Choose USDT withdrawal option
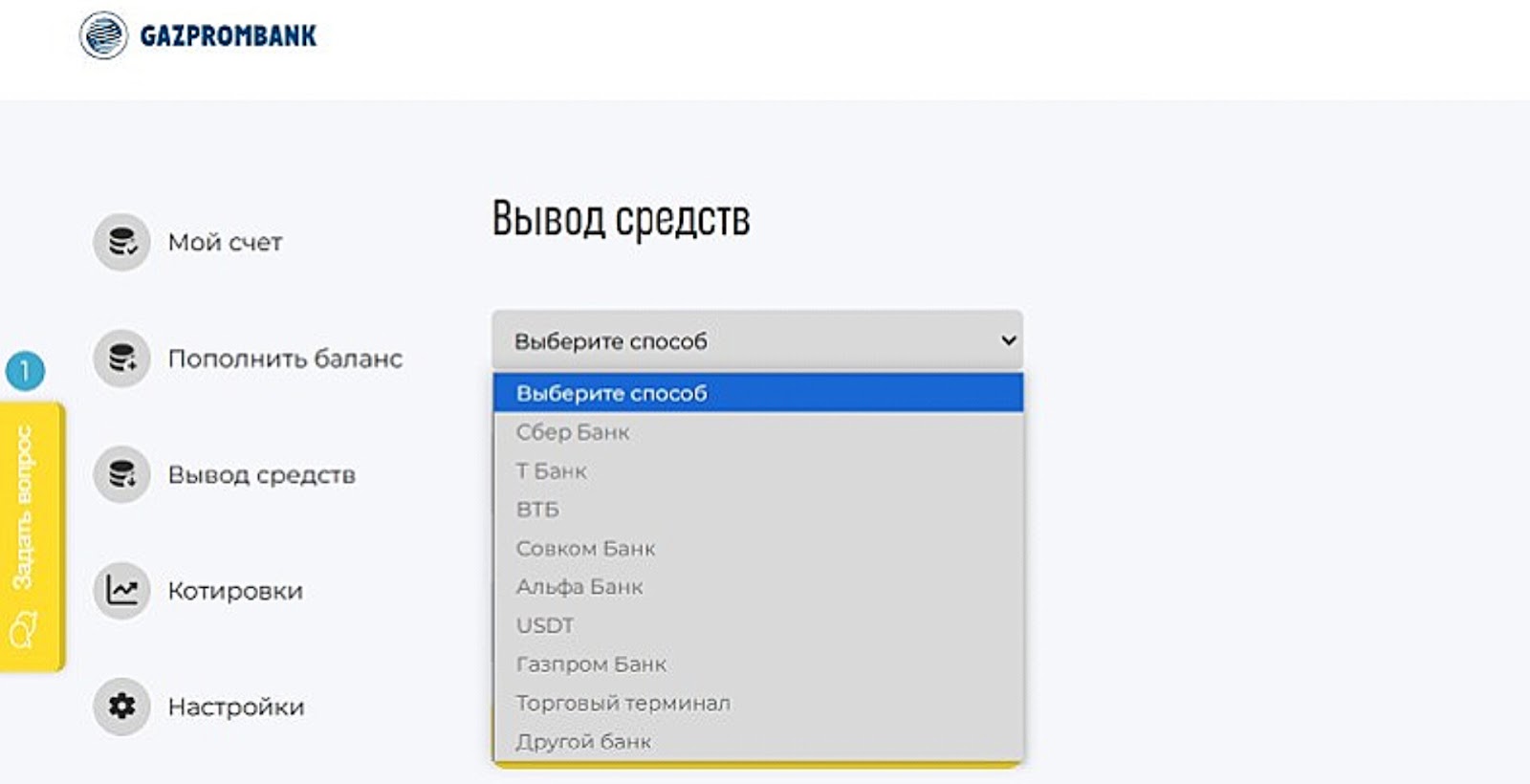 pos(758,625)
